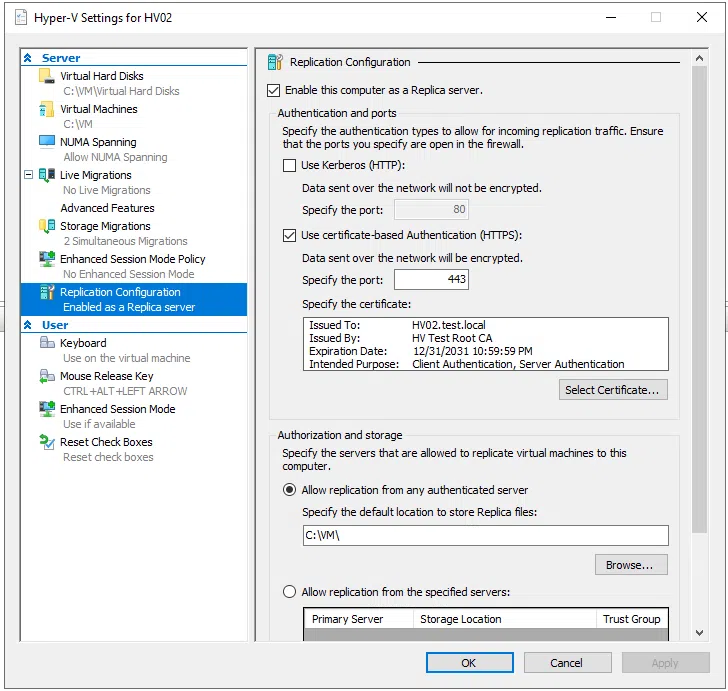Disable the Replica server checkbox
Viewport: 728px width, 691px height.
click(274, 90)
